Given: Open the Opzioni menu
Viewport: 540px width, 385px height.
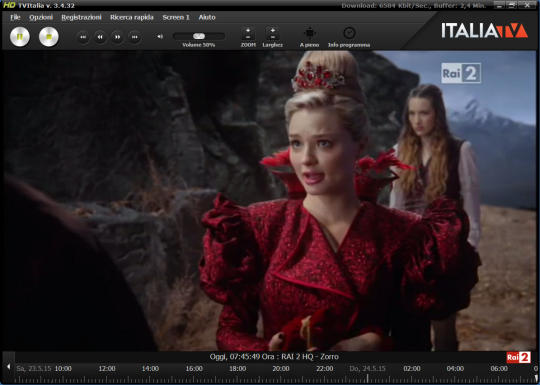Looking at the screenshot, I should coord(41,17).
